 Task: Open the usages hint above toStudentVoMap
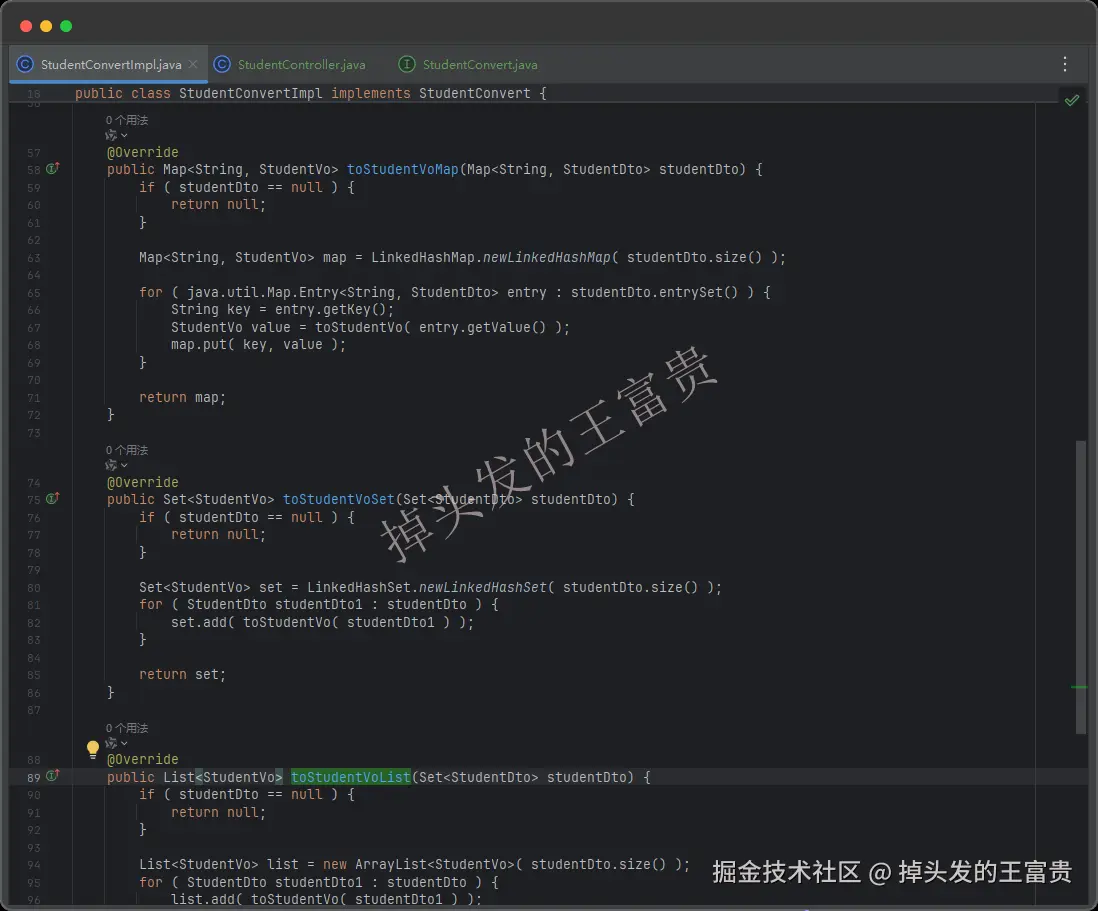click(x=127, y=120)
